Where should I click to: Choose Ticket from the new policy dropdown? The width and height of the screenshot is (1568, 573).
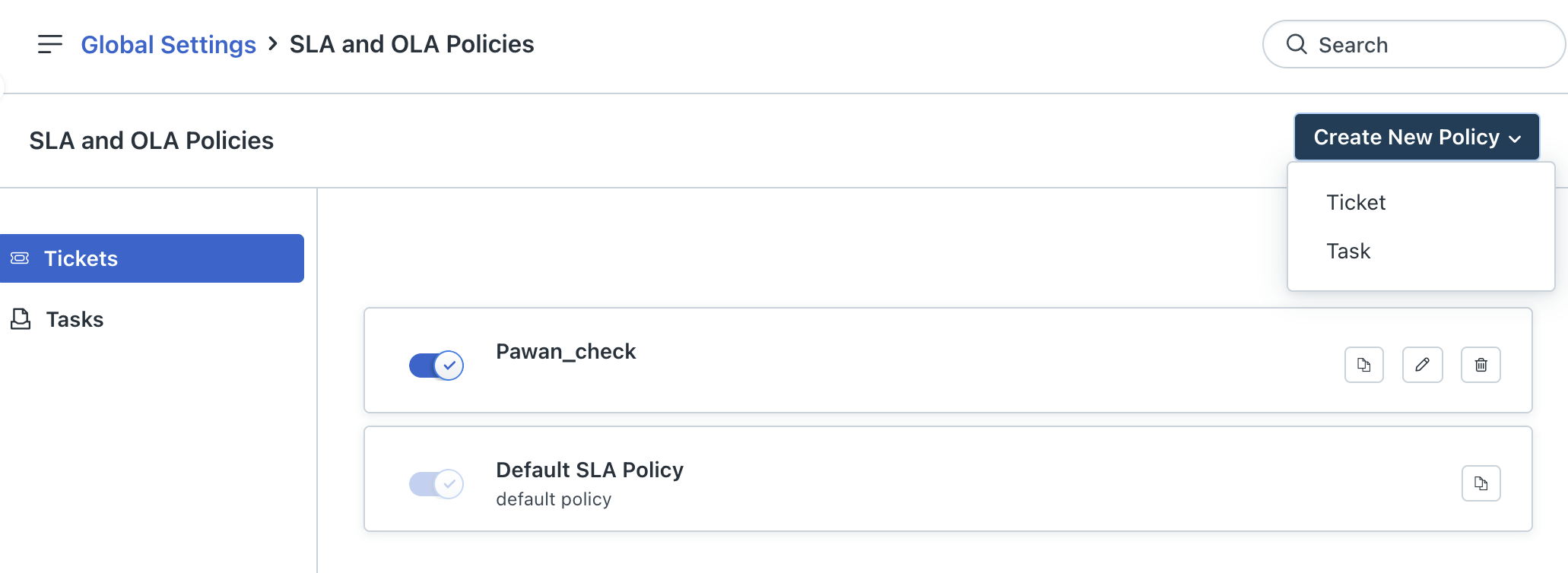pyautogui.click(x=1356, y=202)
